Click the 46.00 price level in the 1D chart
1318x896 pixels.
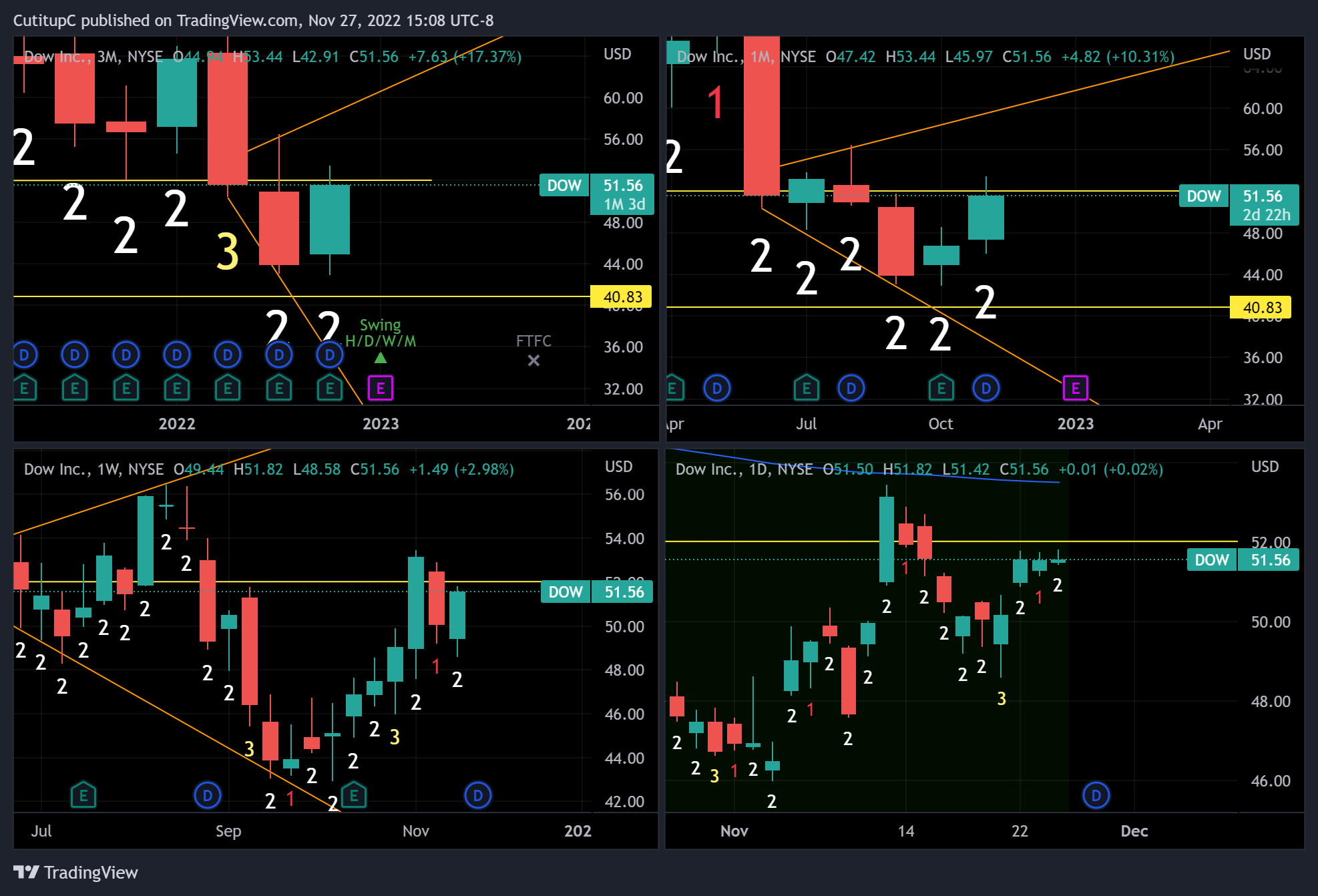[x=1271, y=781]
